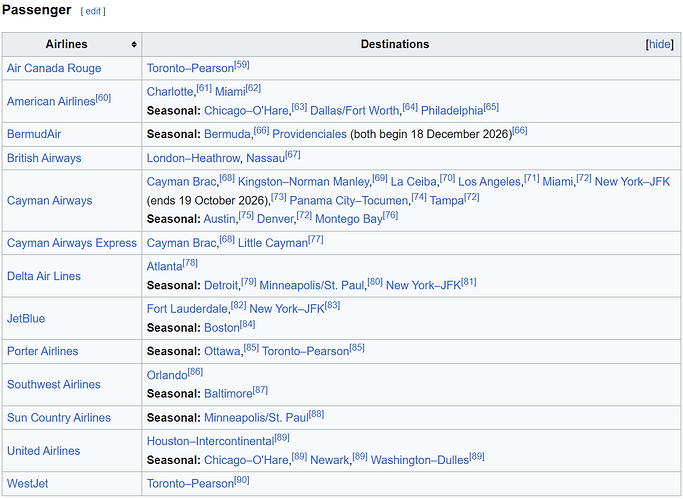Click the Montego Bay destination link
This screenshot has height=499, width=683.
coord(349,219)
